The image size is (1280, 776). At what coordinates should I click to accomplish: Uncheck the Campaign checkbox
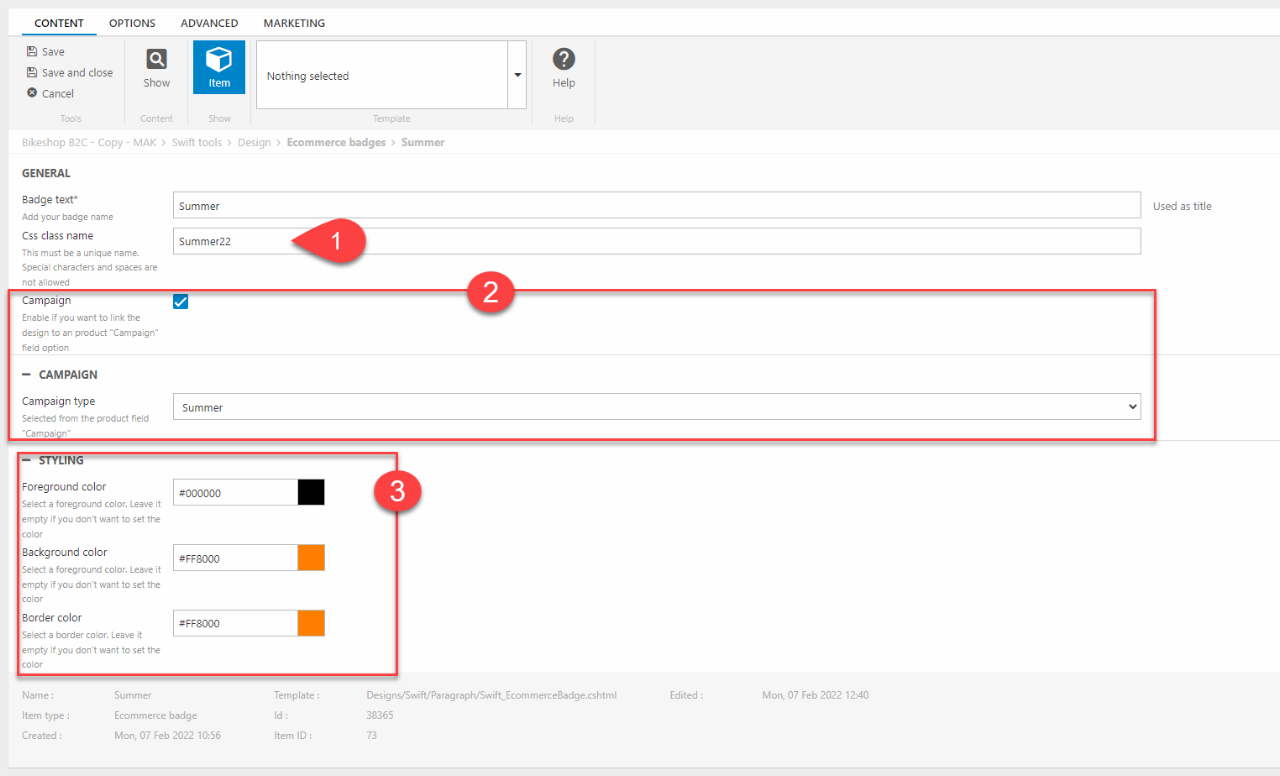click(x=181, y=302)
